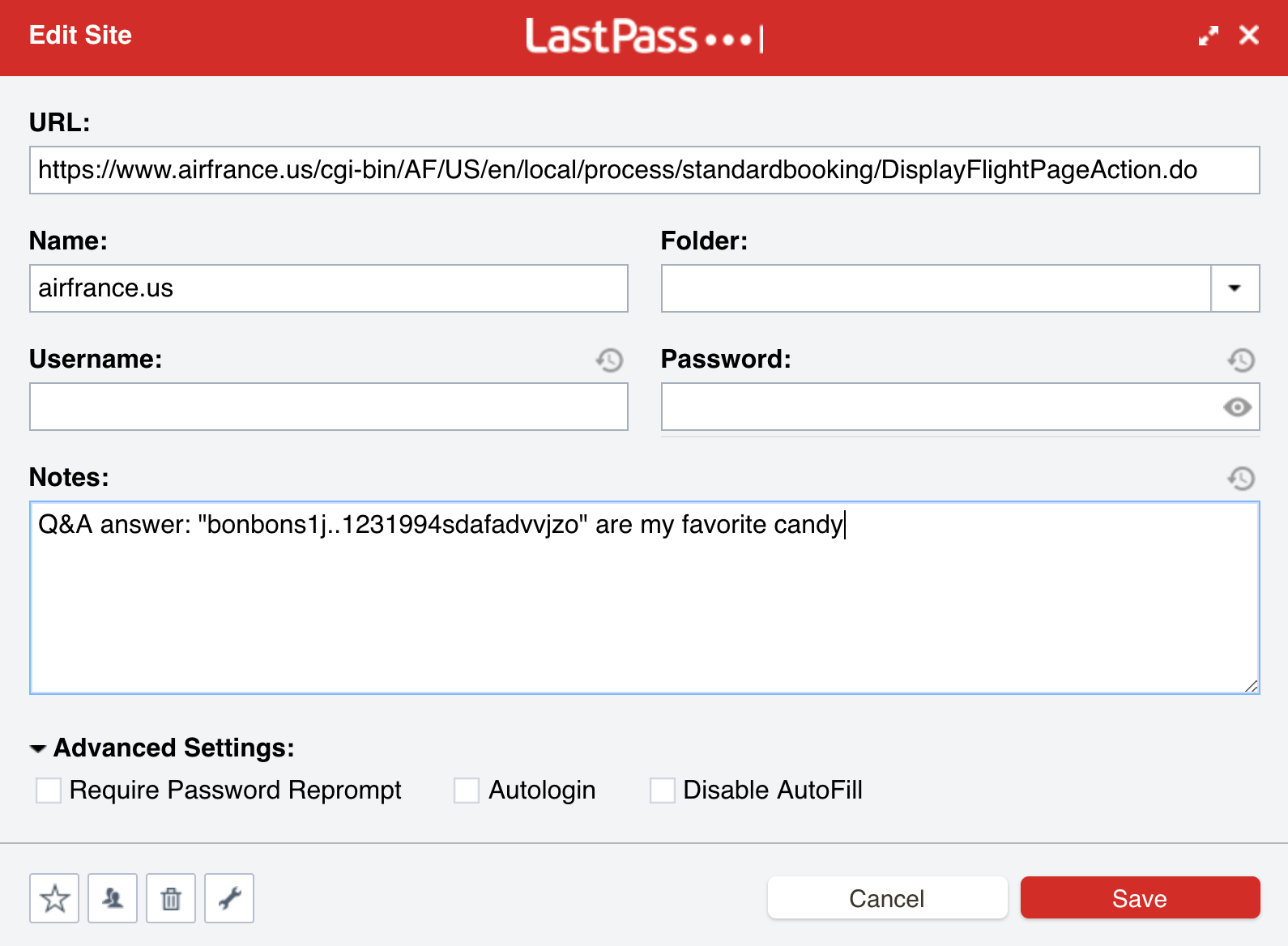Toggle password visibility eye icon
This screenshot has width=1288, height=946.
(1237, 407)
